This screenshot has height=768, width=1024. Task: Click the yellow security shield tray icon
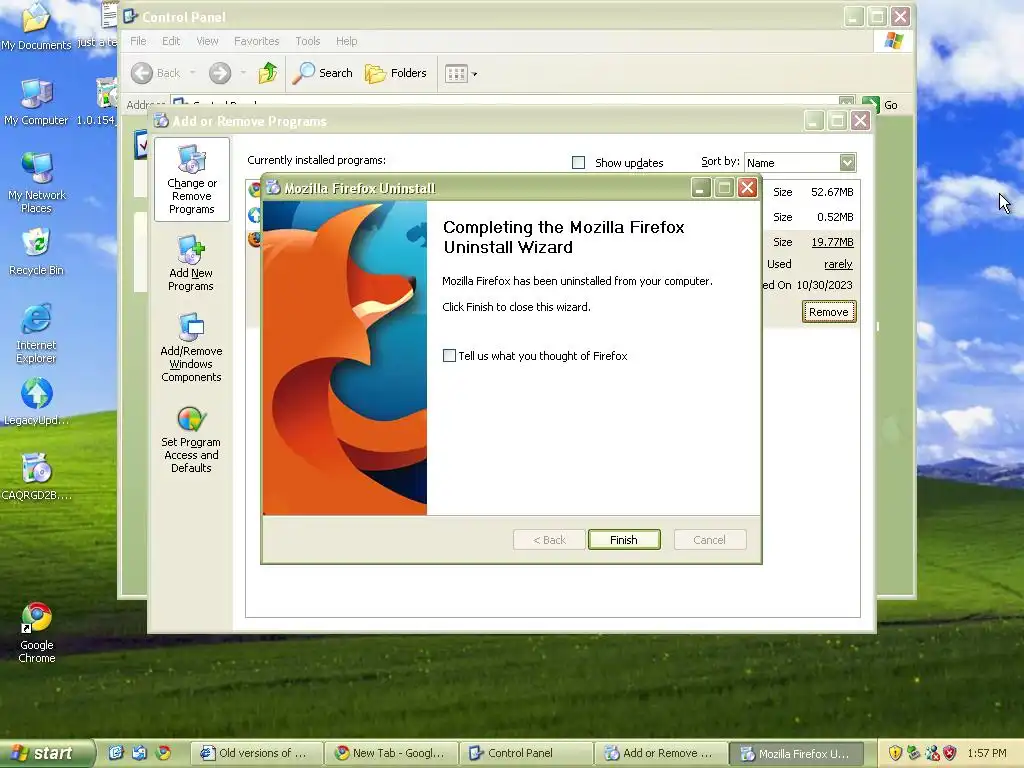[x=895, y=753]
